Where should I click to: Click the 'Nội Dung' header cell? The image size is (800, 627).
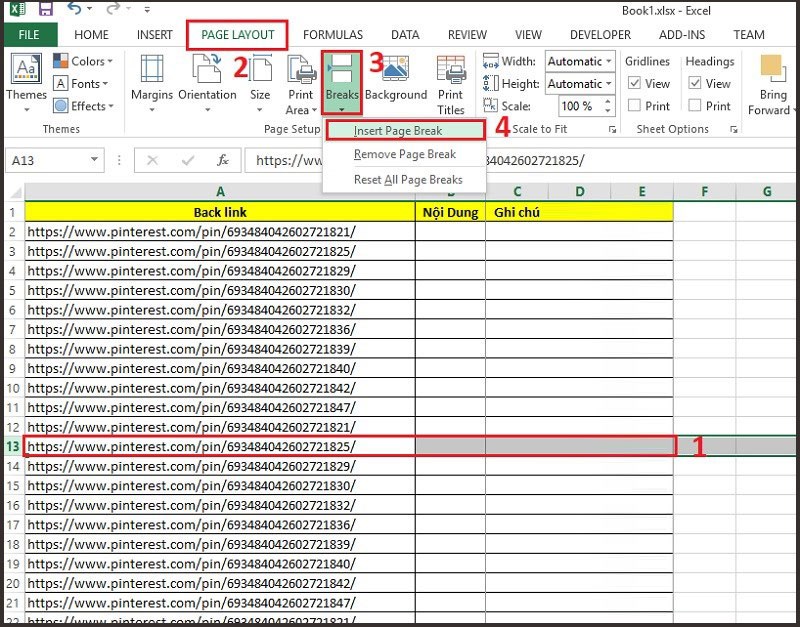coord(451,212)
